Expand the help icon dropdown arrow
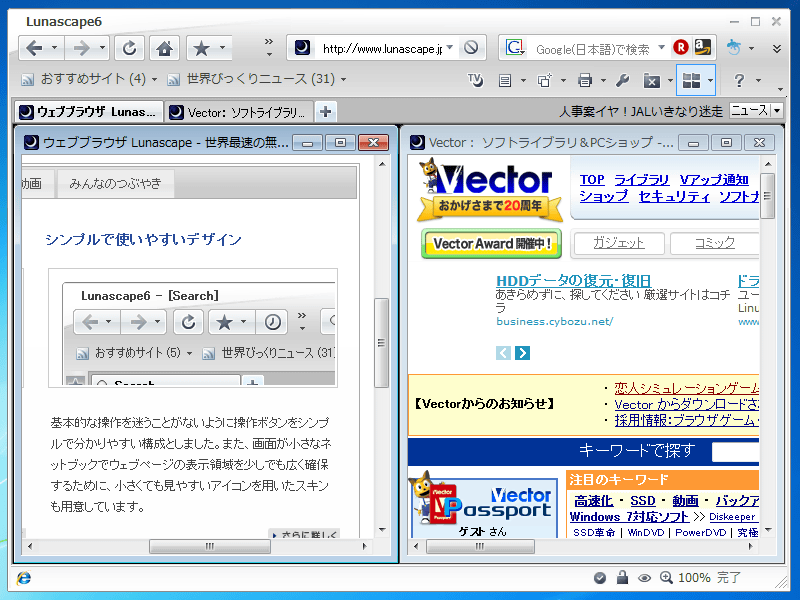 (758, 80)
